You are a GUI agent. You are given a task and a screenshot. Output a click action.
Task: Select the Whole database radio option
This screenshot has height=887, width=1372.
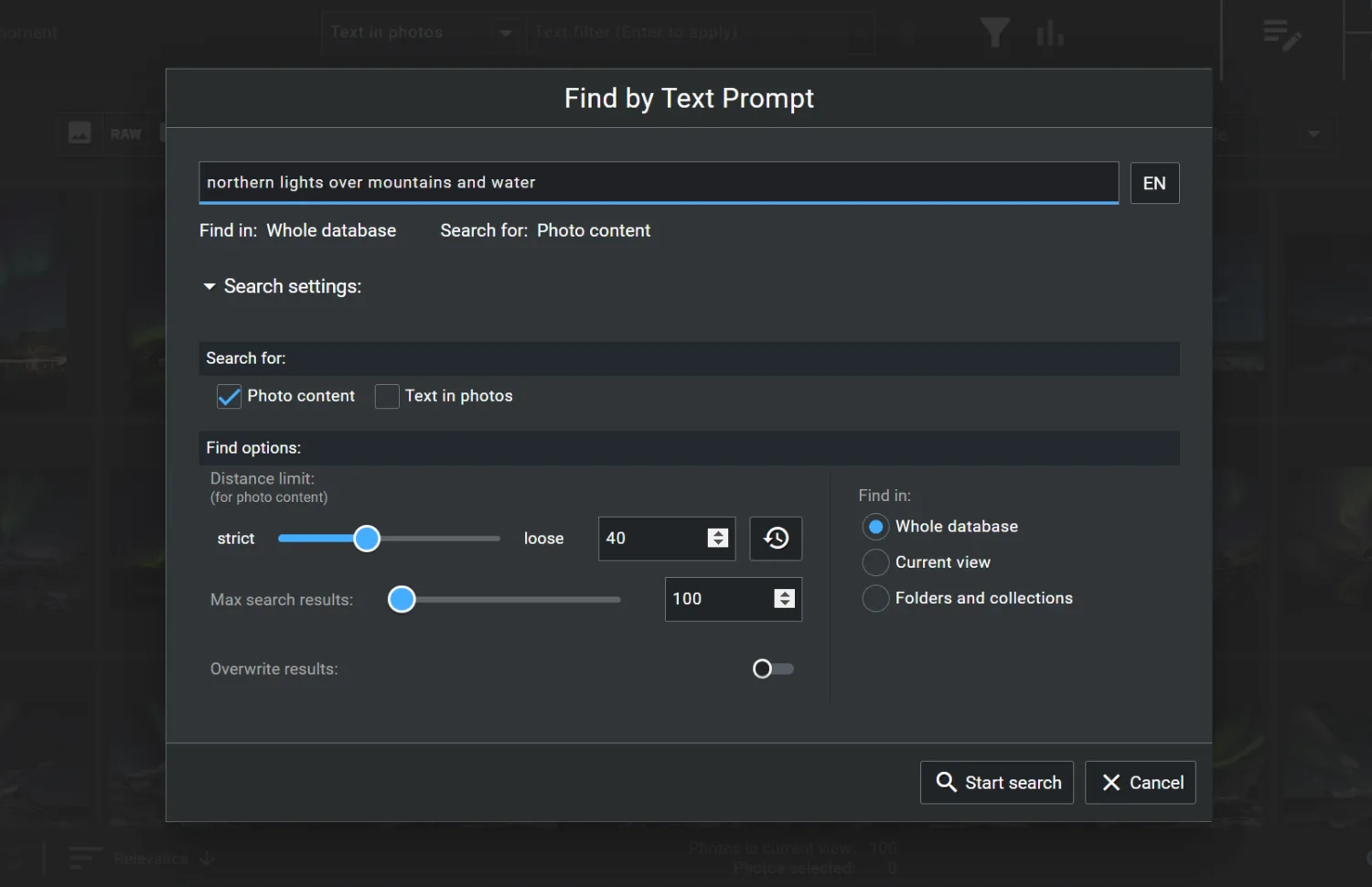pyautogui.click(x=875, y=527)
